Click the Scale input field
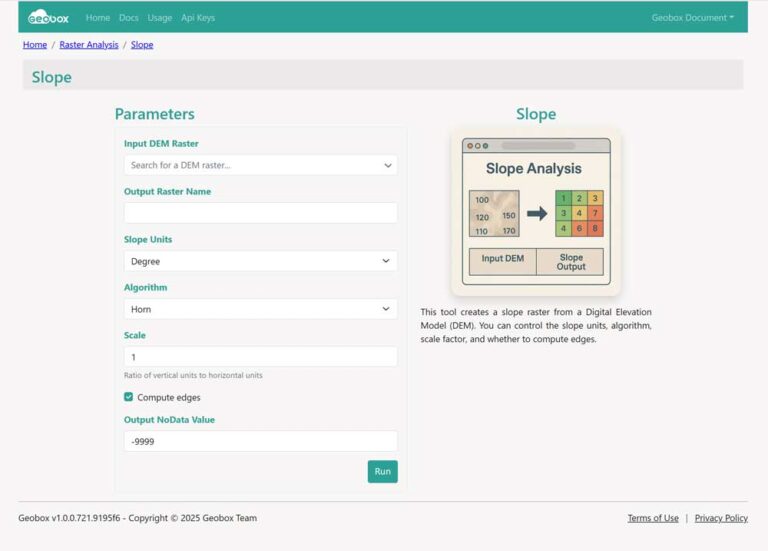768x551 pixels. [x=260, y=357]
